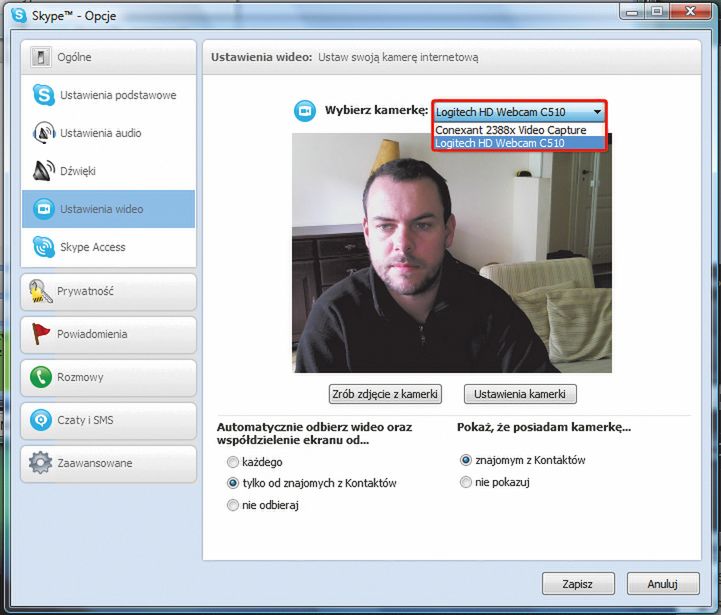Click the Powiadomienia red flag icon
Viewport: 721px width, 615px height.
pos(40,334)
